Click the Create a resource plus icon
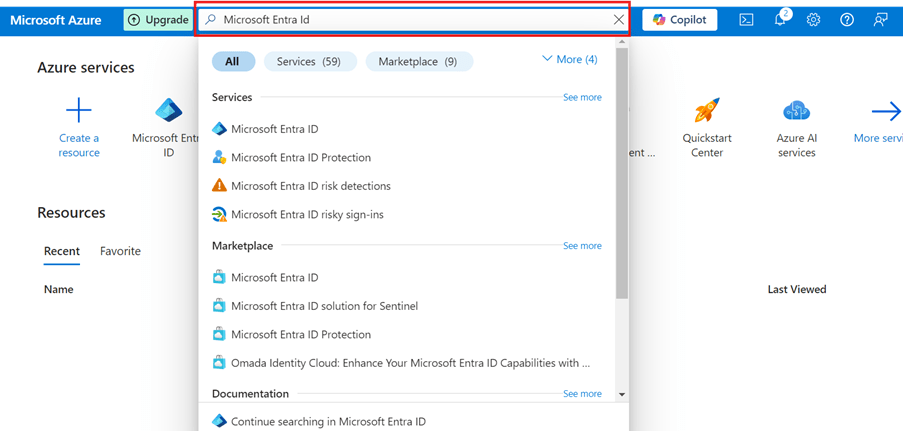 coord(79,111)
